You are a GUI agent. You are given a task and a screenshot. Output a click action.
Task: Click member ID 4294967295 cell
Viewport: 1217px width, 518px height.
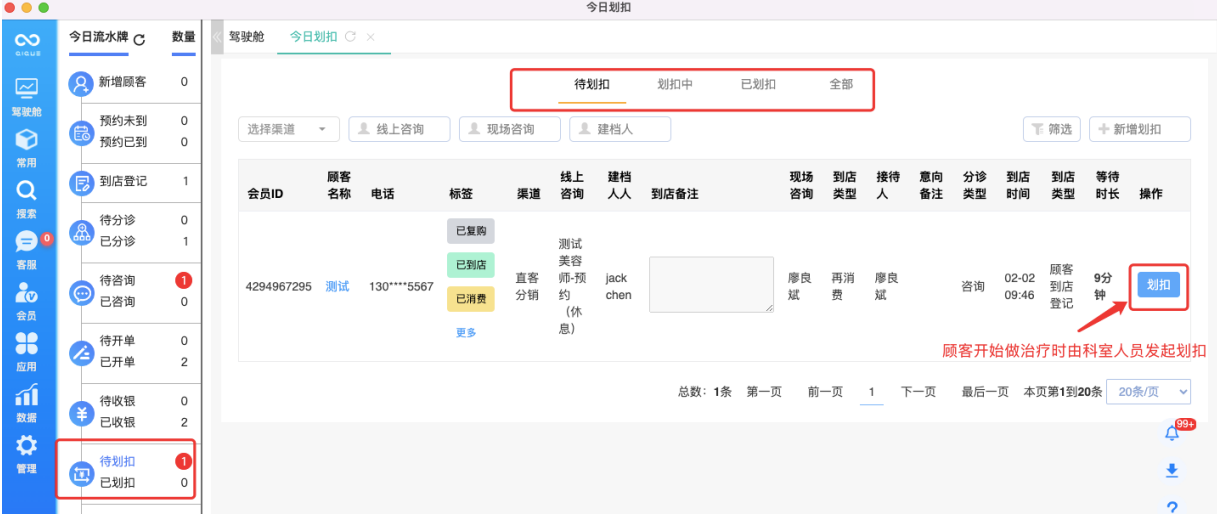[x=279, y=287]
